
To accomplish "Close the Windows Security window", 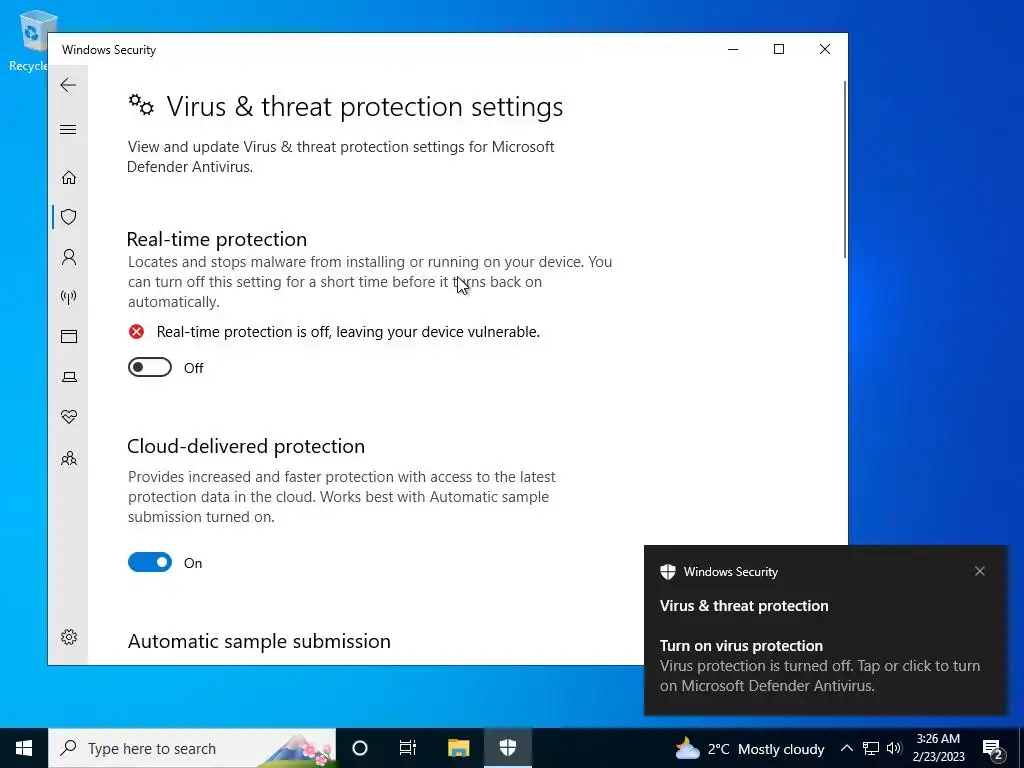I will pos(825,50).
